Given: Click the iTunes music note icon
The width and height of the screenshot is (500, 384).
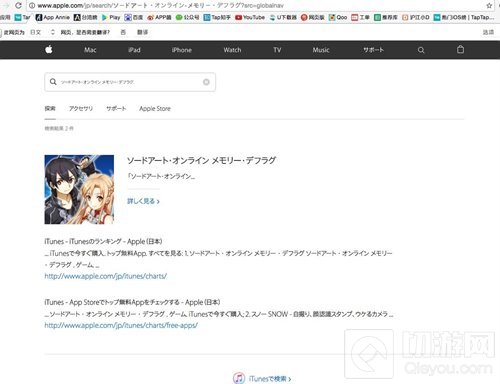Looking at the screenshot, I should 239,378.
